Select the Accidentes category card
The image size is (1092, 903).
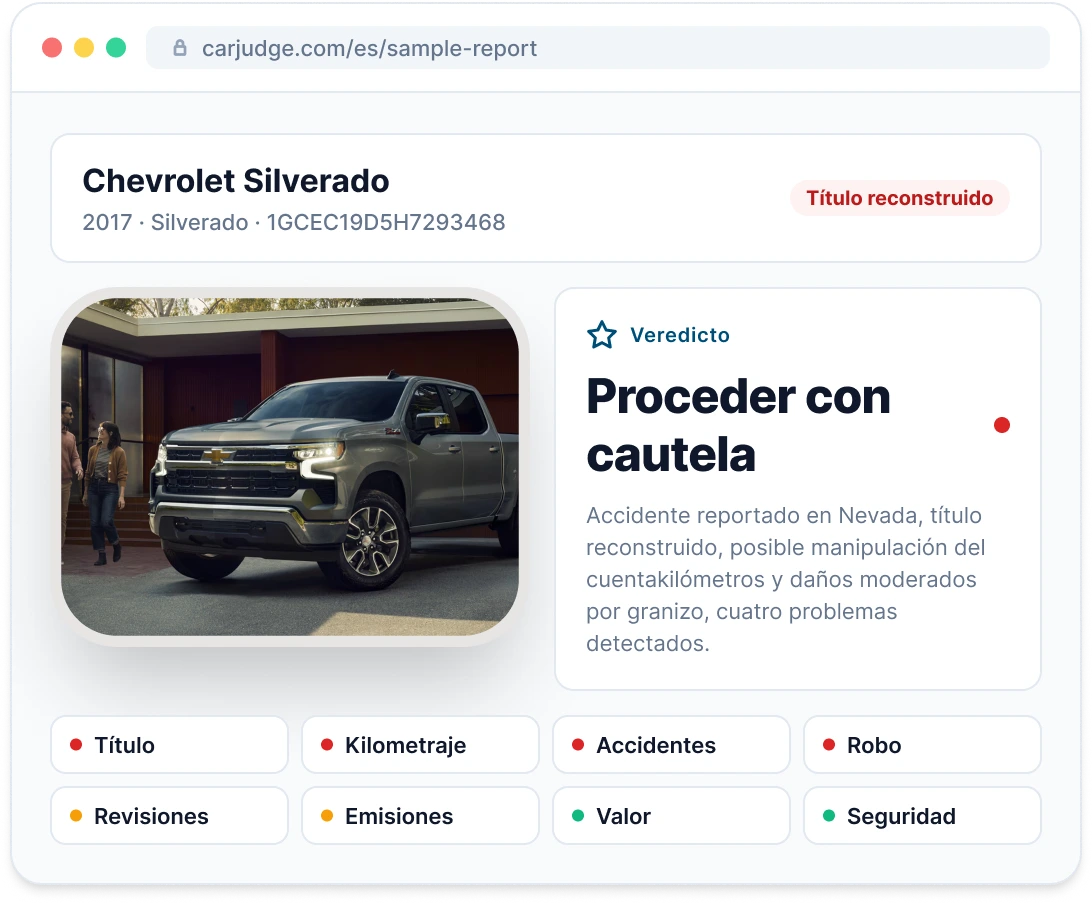[671, 745]
